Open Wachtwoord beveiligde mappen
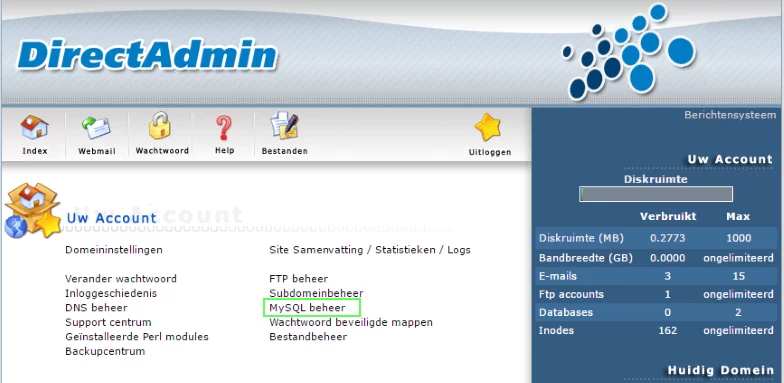 [351, 322]
